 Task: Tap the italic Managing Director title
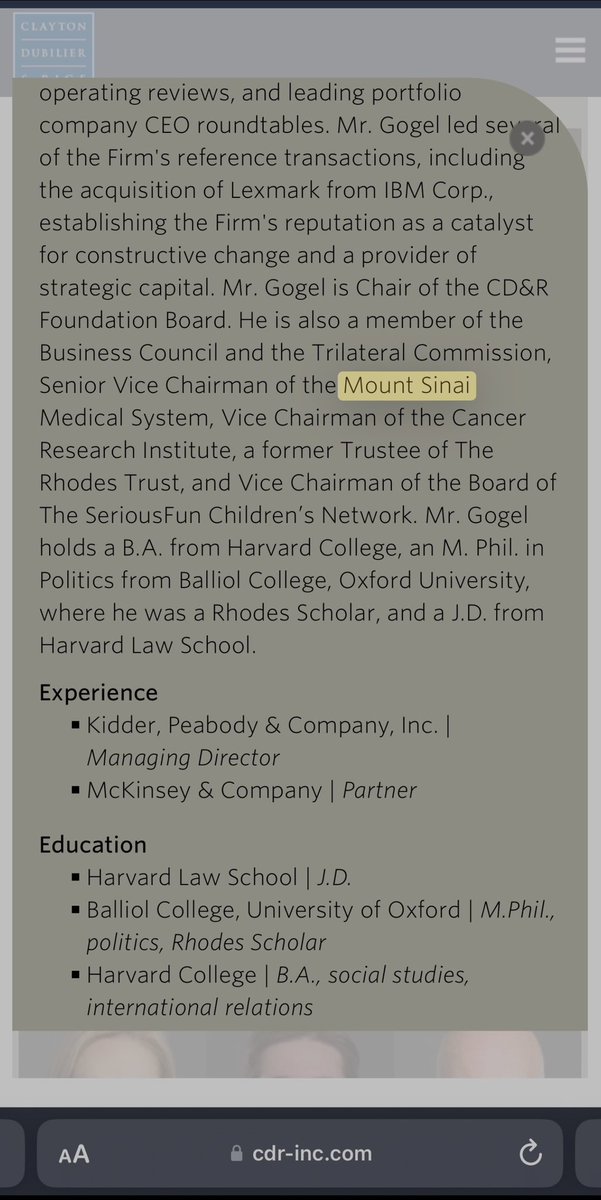pos(183,757)
